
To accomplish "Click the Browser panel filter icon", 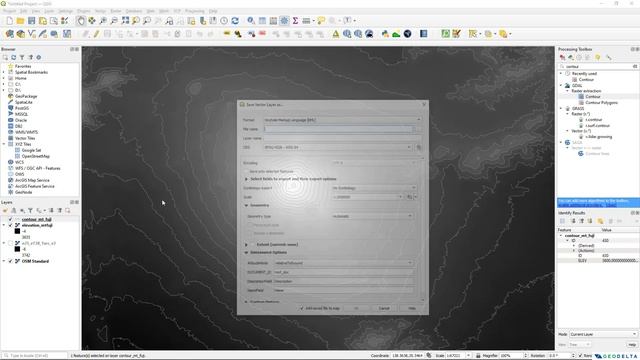I will coord(22,58).
